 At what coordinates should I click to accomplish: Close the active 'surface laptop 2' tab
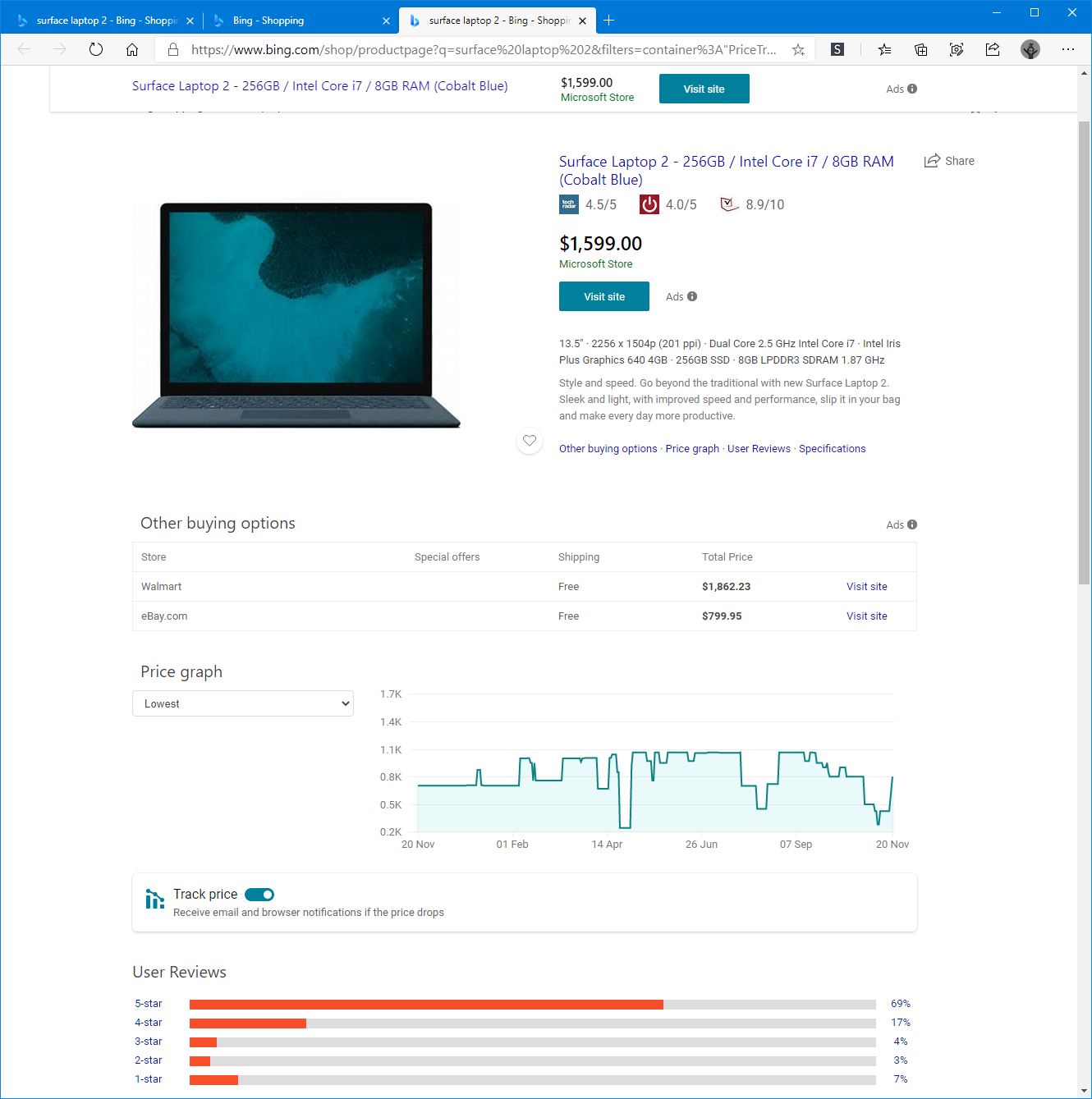(x=582, y=21)
